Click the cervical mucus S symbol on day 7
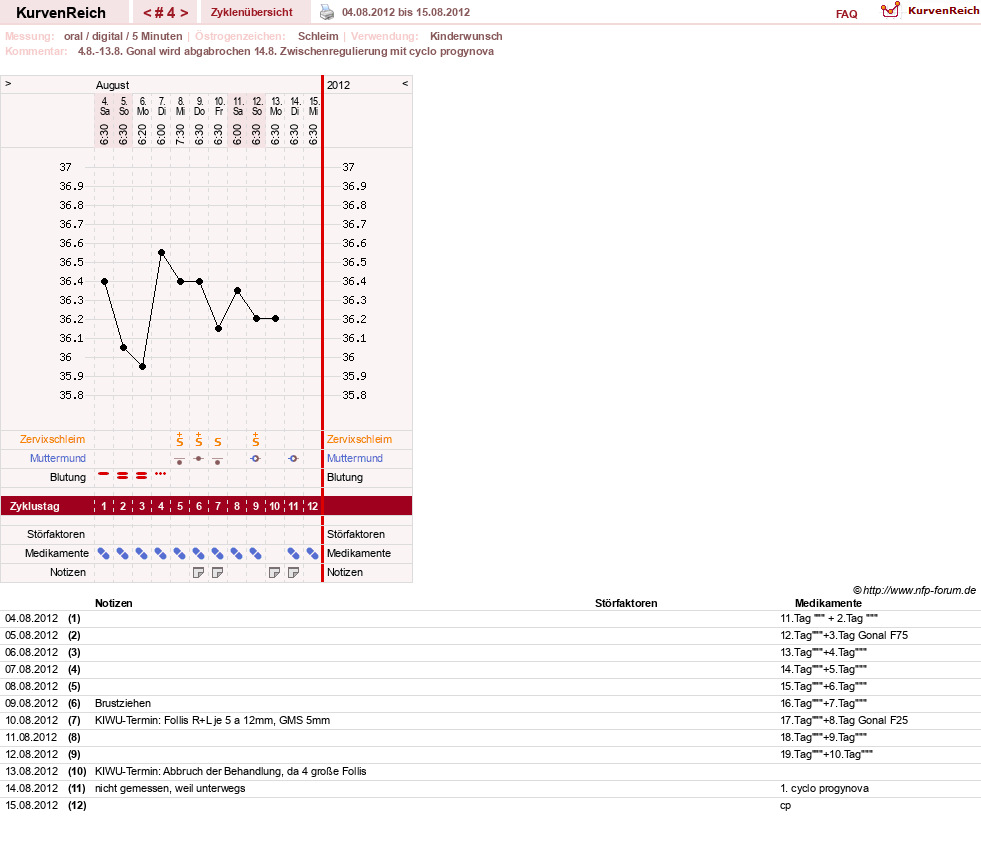 218,442
